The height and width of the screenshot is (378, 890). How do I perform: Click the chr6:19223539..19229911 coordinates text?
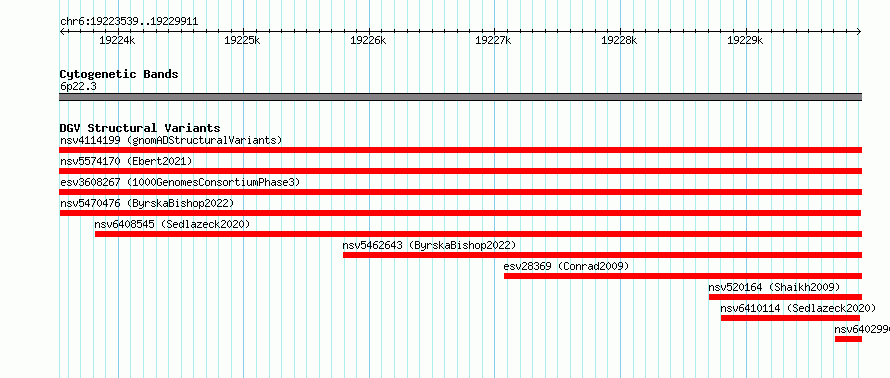tap(129, 22)
